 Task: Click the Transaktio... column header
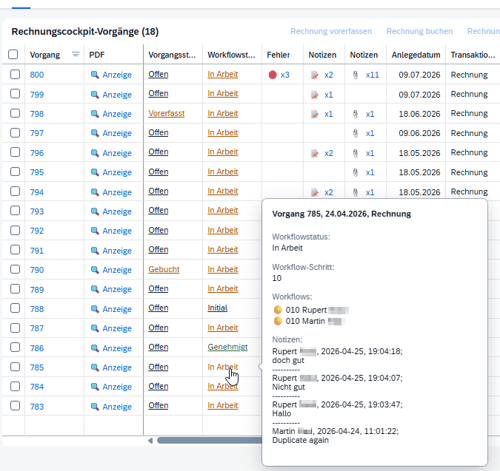pyautogui.click(x=473, y=55)
